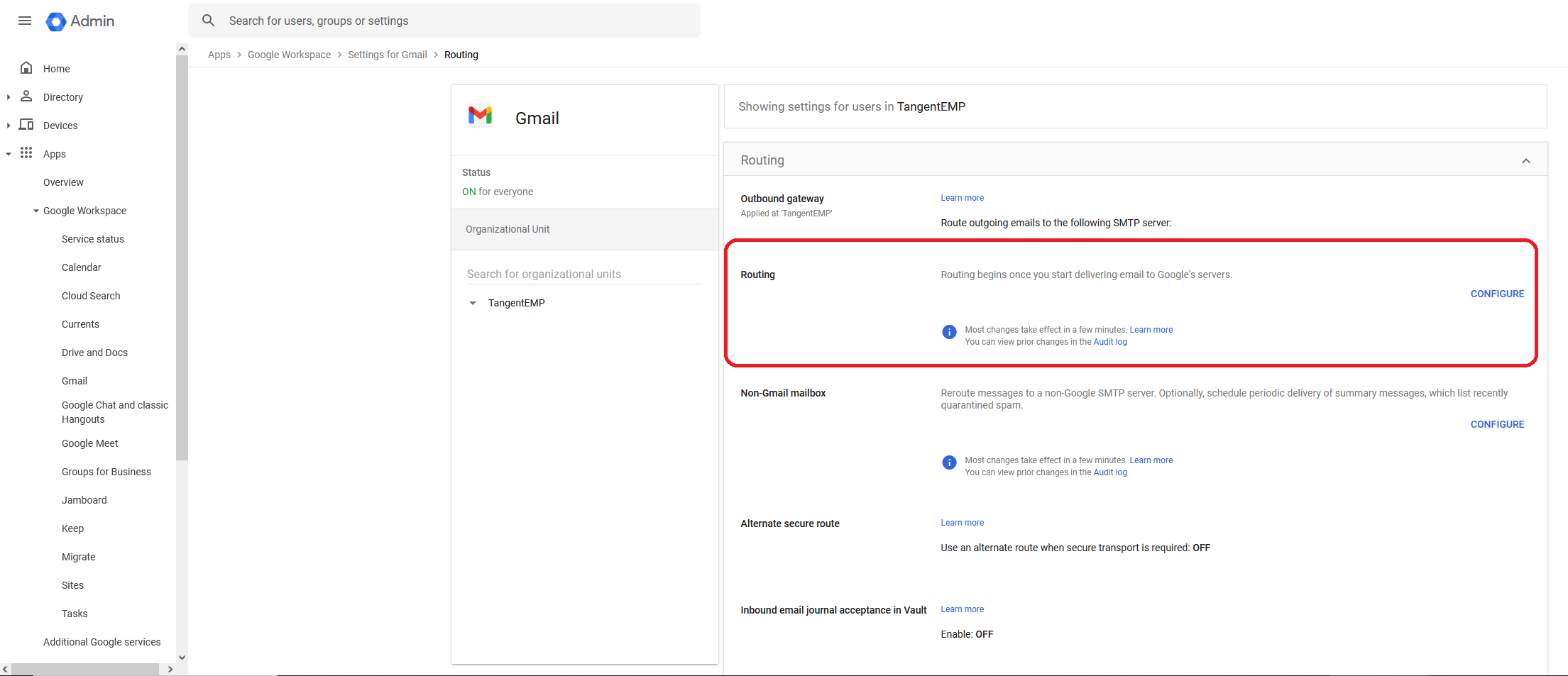1568x676 pixels.
Task: Collapse the TangentEMP organizational unit arrow
Action: point(473,303)
